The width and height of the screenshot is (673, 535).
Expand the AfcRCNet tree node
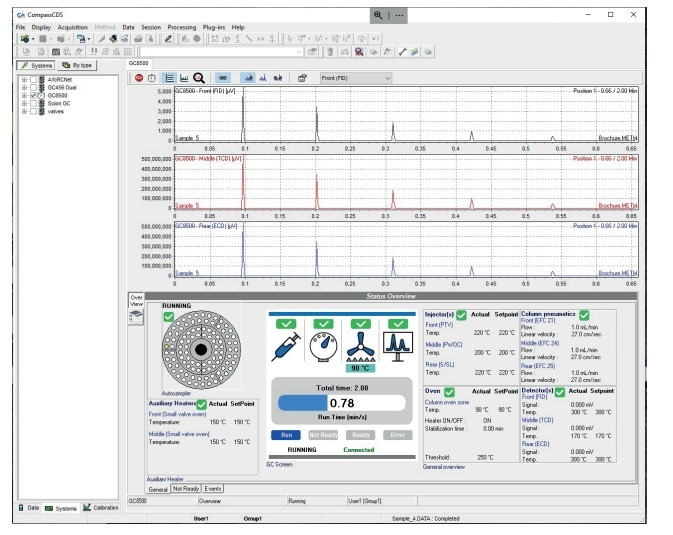point(24,79)
